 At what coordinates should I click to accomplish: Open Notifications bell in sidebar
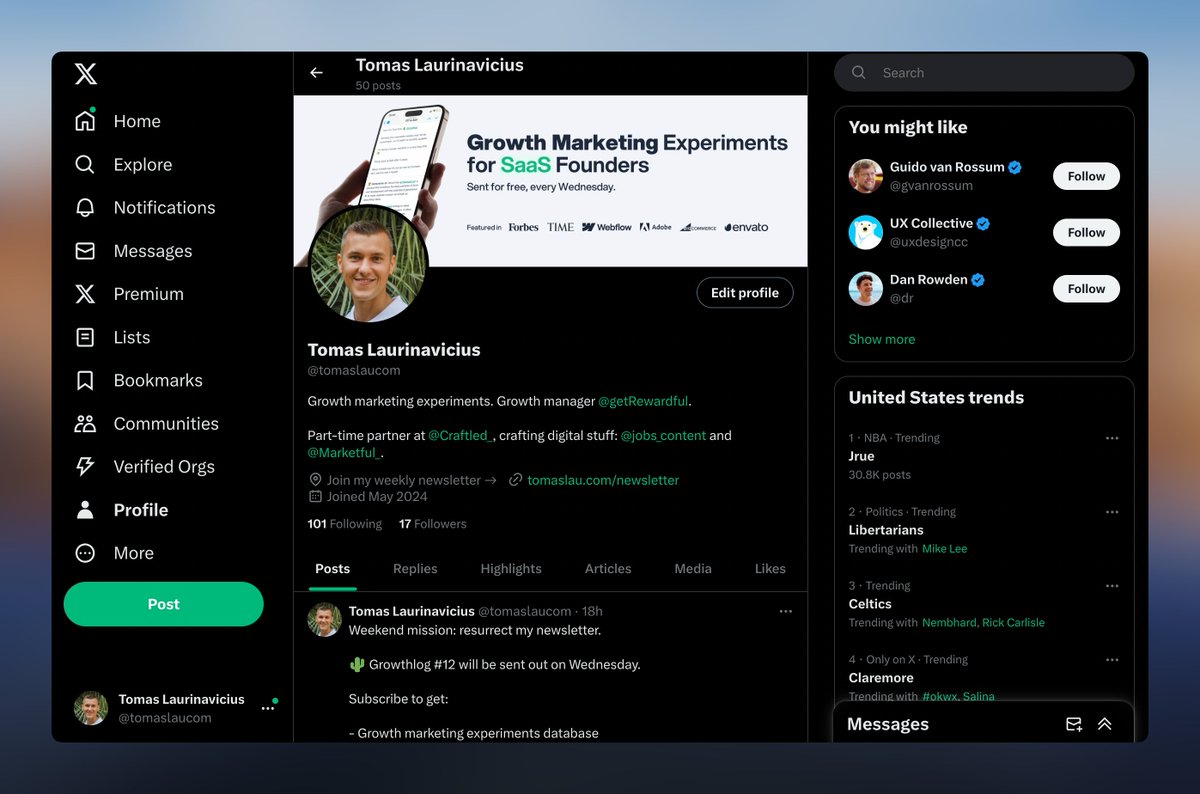[85, 207]
